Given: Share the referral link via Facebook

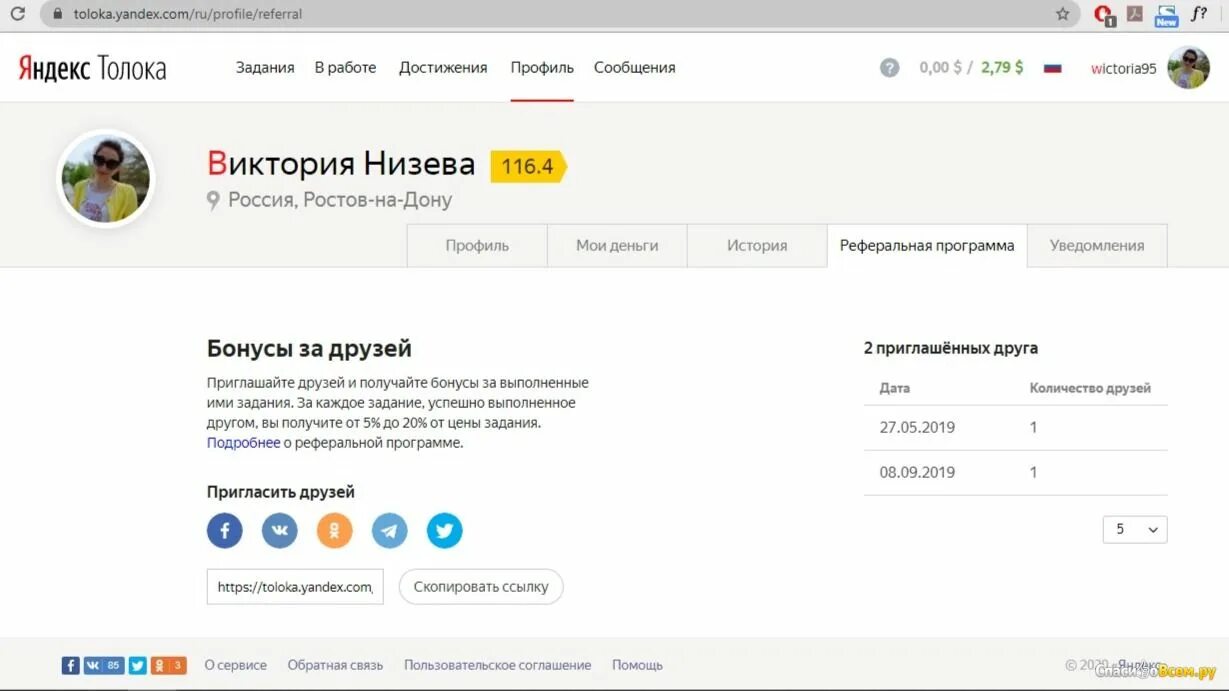Looking at the screenshot, I should pyautogui.click(x=225, y=530).
